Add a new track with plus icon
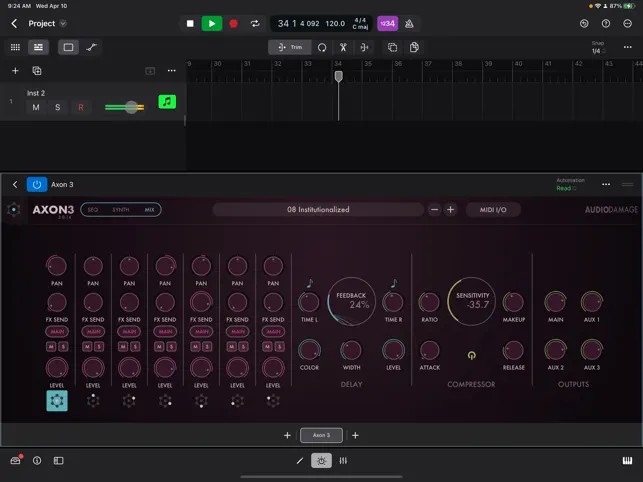 [15, 71]
